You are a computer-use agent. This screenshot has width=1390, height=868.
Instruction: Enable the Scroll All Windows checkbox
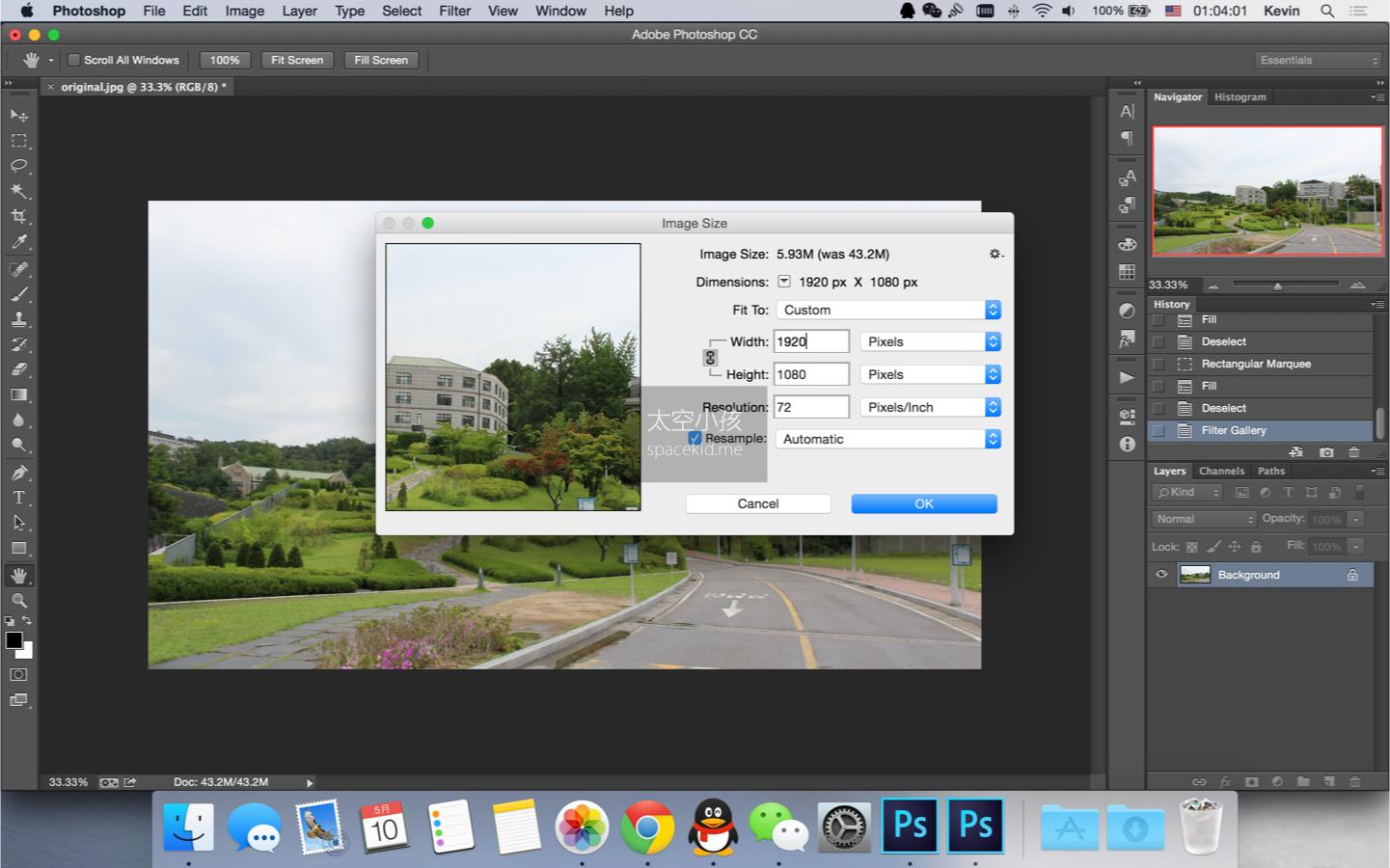click(x=73, y=60)
